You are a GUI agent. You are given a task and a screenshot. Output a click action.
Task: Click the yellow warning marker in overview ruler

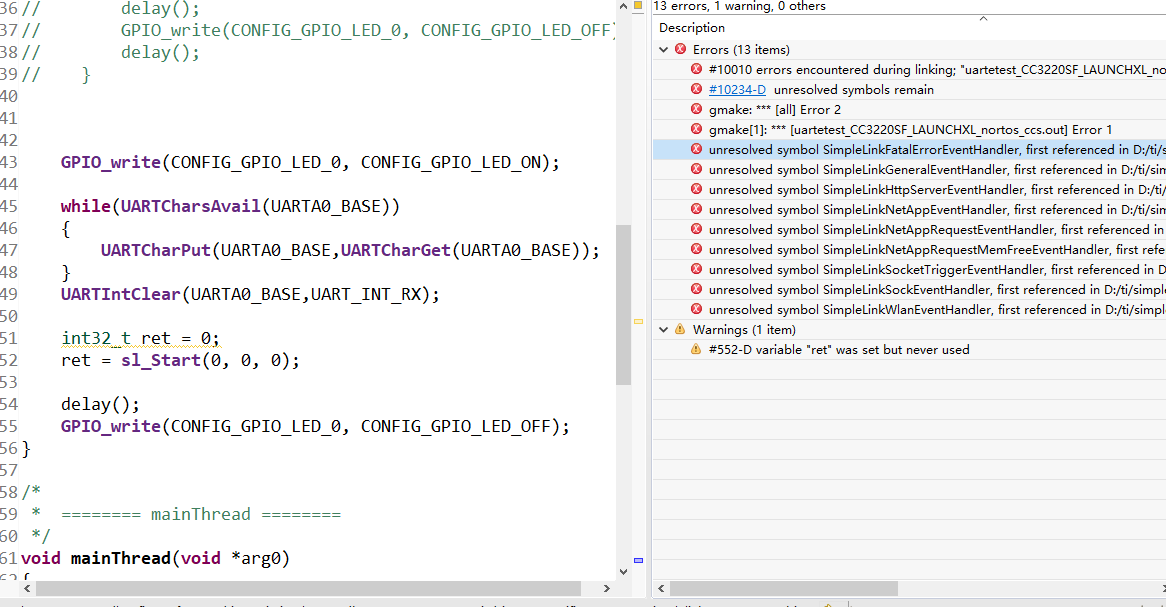coord(638,321)
